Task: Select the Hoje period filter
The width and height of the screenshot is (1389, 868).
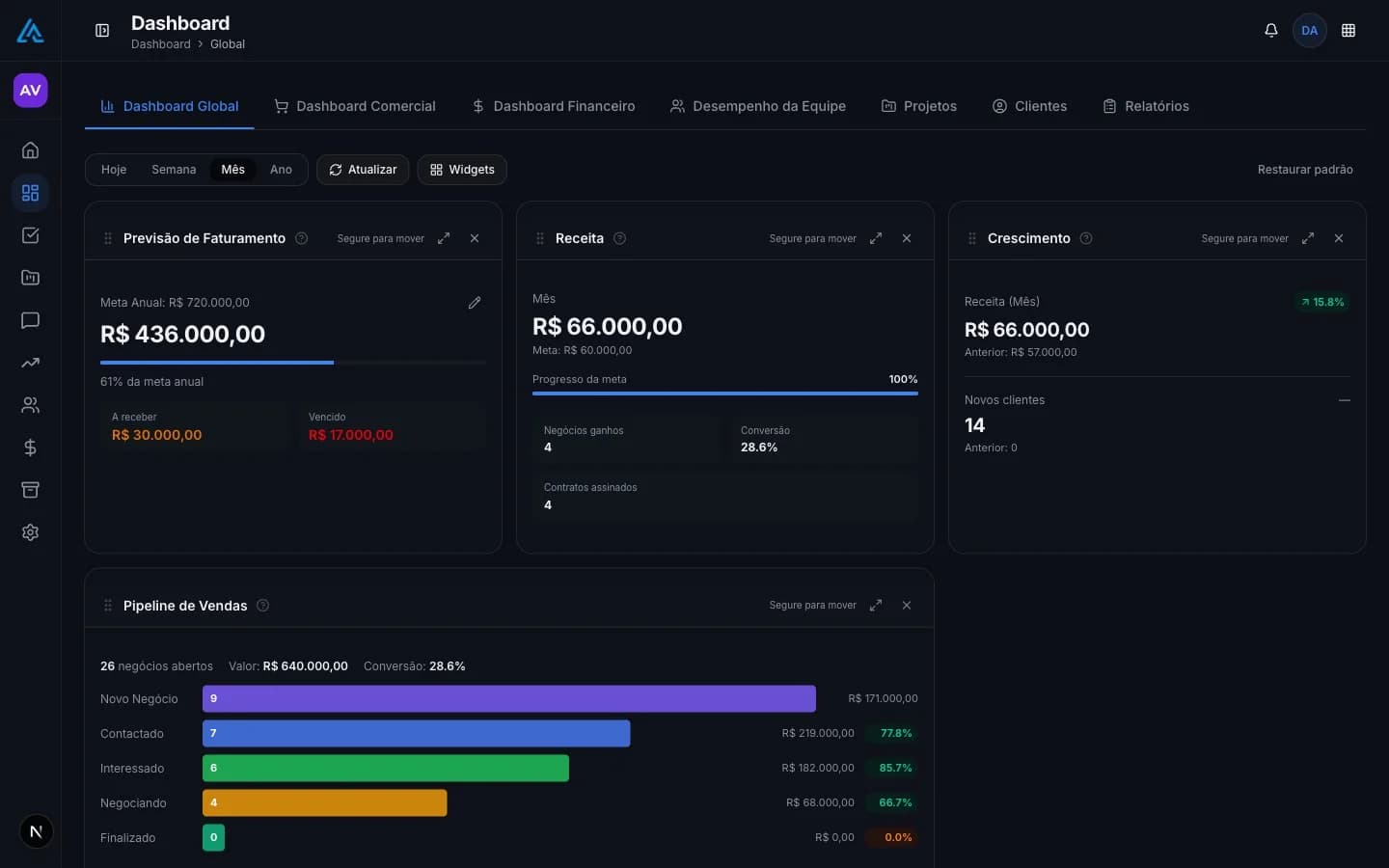Action: (114, 170)
